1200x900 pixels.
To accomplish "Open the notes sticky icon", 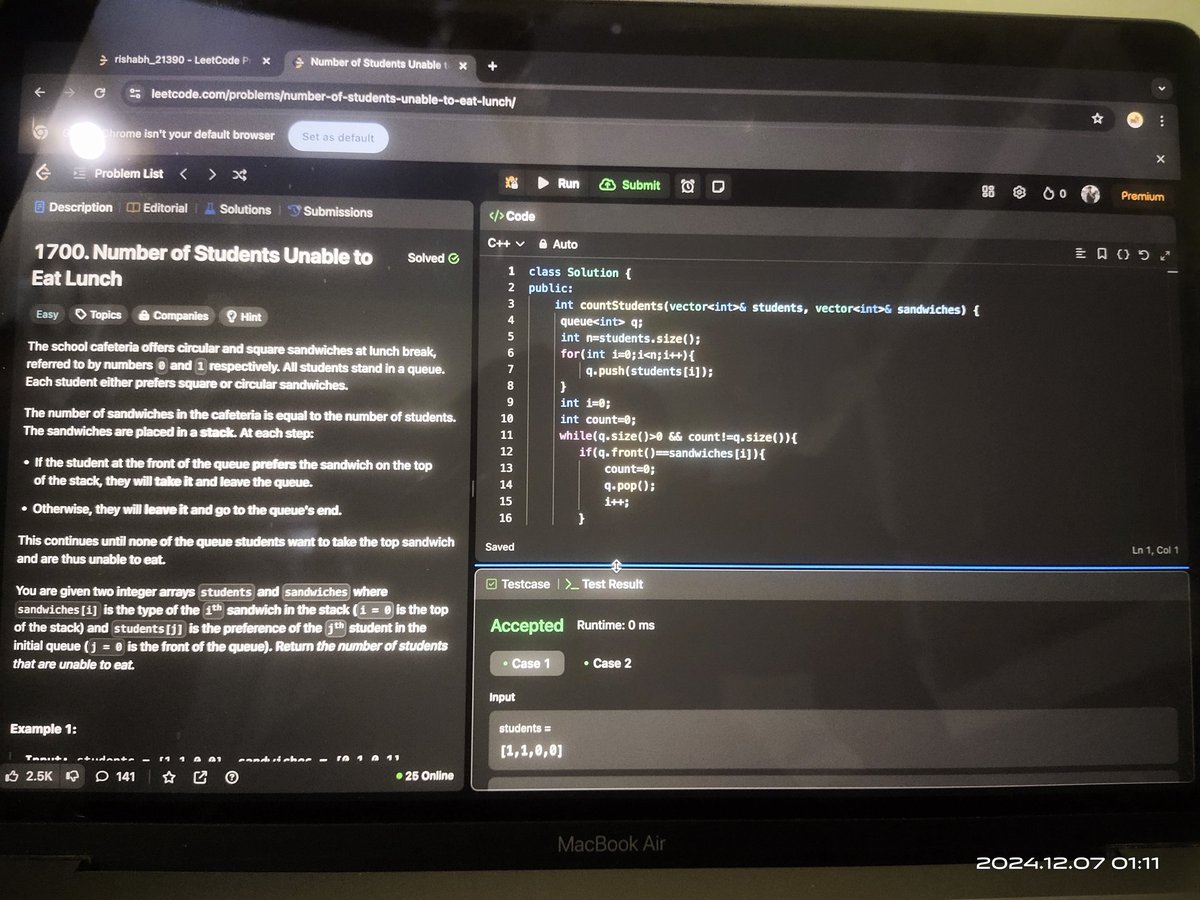I will click(x=718, y=186).
